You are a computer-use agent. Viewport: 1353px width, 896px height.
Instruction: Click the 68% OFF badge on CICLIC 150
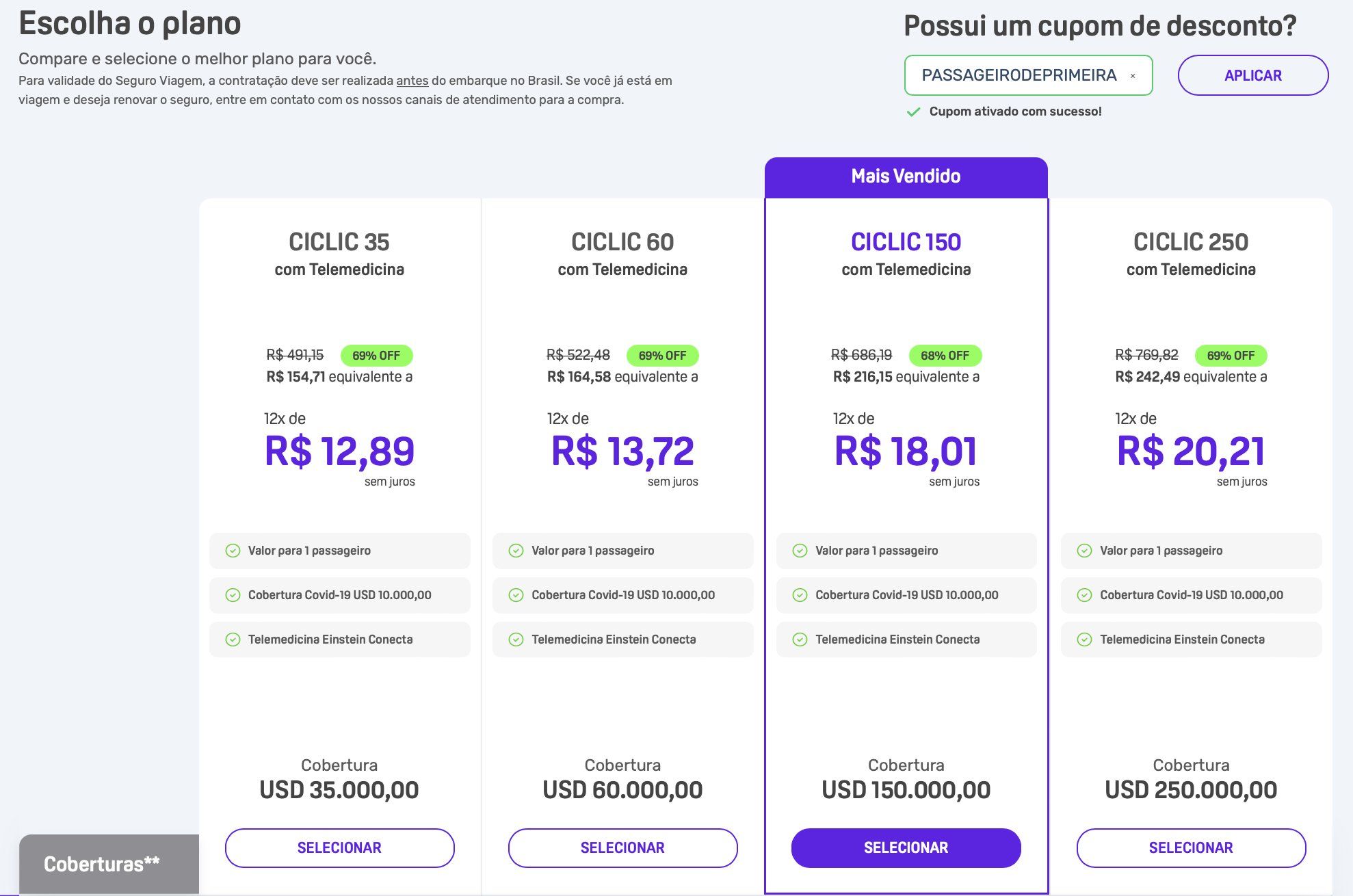[945, 356]
